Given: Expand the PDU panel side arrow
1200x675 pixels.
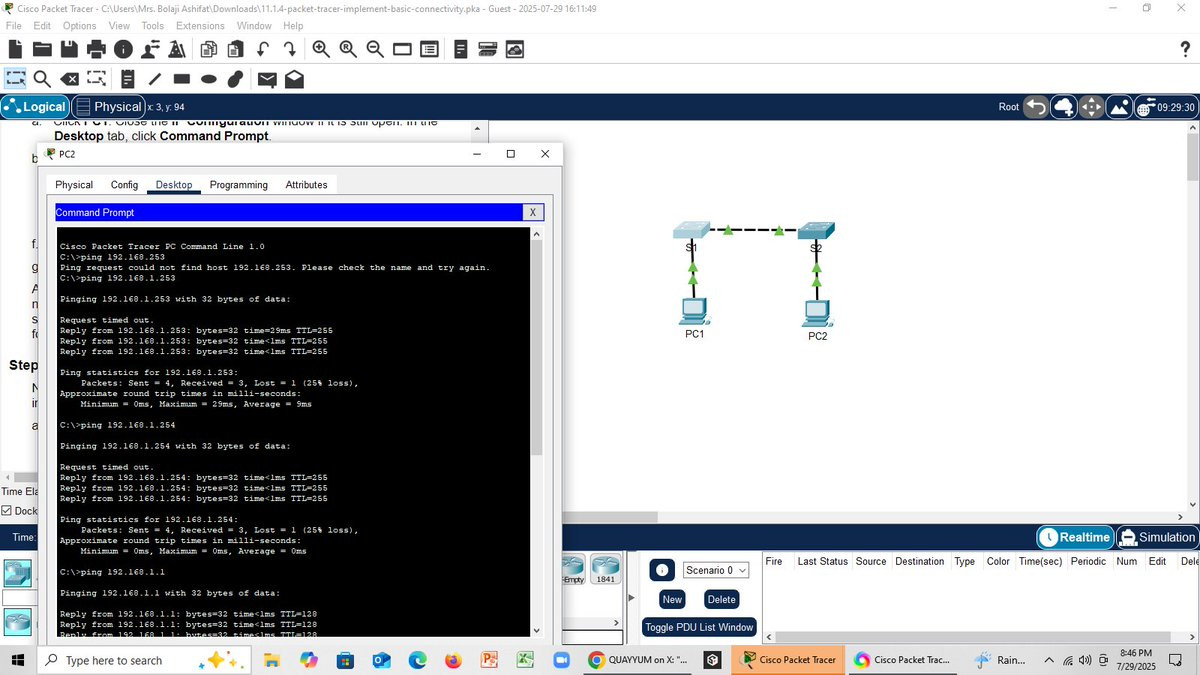Looking at the screenshot, I should point(630,598).
